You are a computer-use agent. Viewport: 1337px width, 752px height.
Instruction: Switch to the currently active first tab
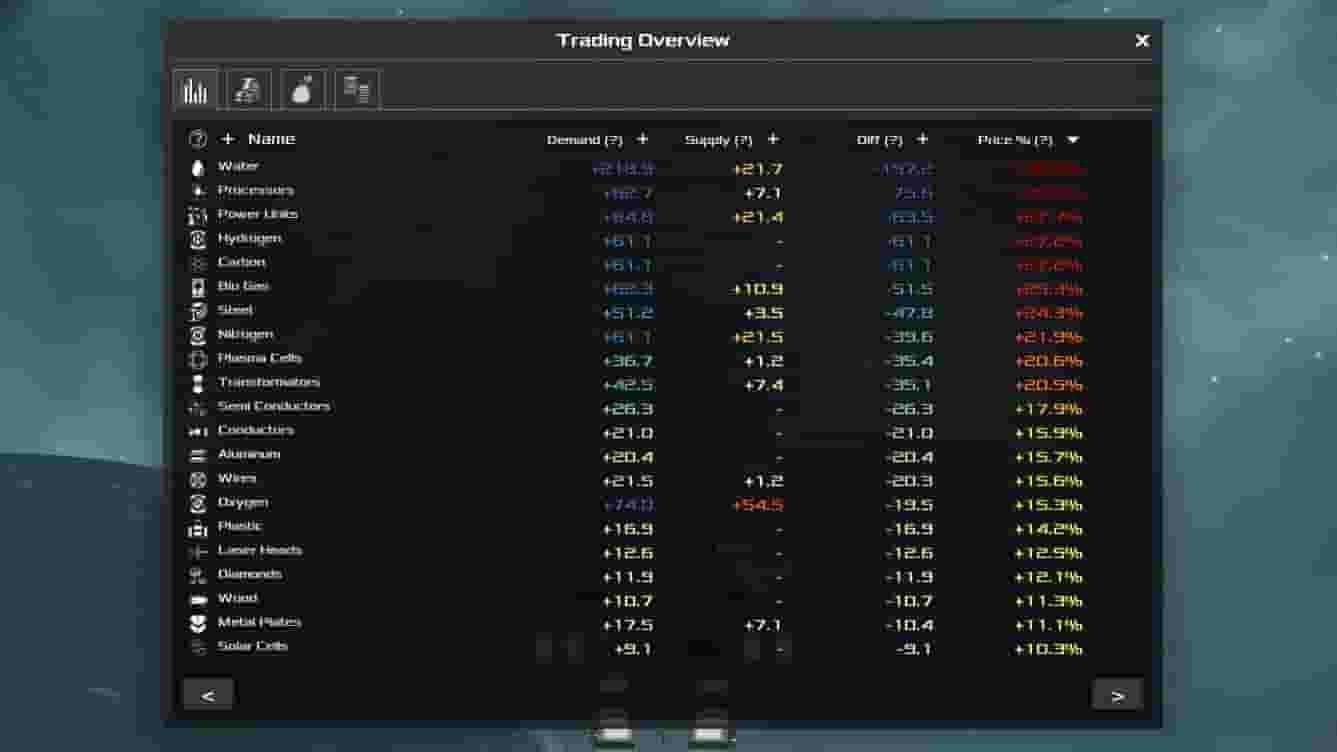coord(195,88)
